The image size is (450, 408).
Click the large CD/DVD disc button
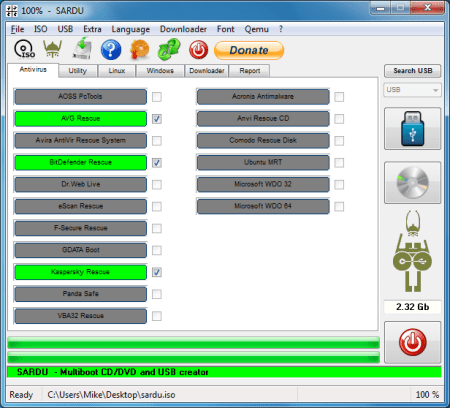click(412, 183)
